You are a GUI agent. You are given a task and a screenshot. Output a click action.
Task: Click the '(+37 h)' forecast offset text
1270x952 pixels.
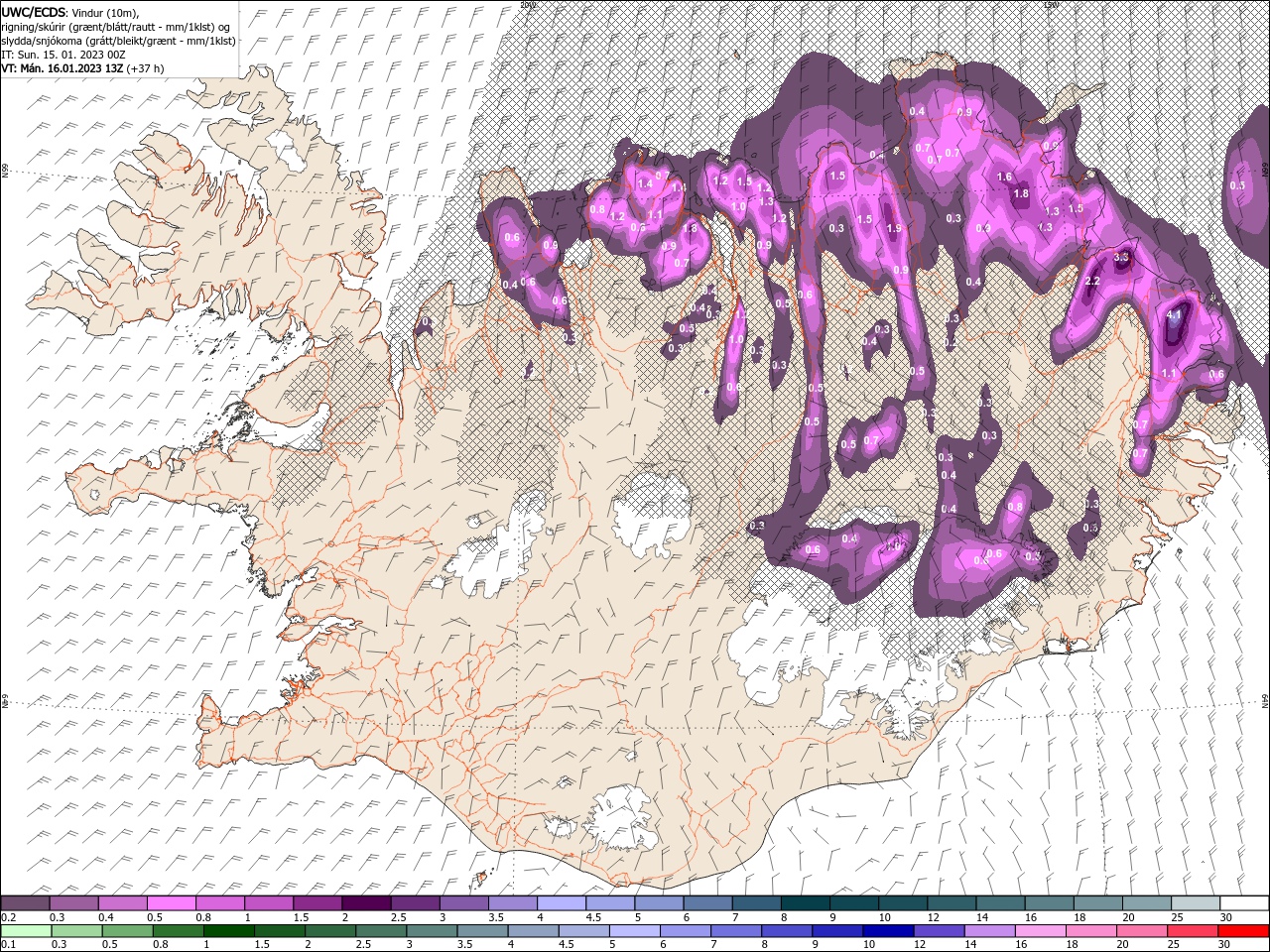pos(147,68)
